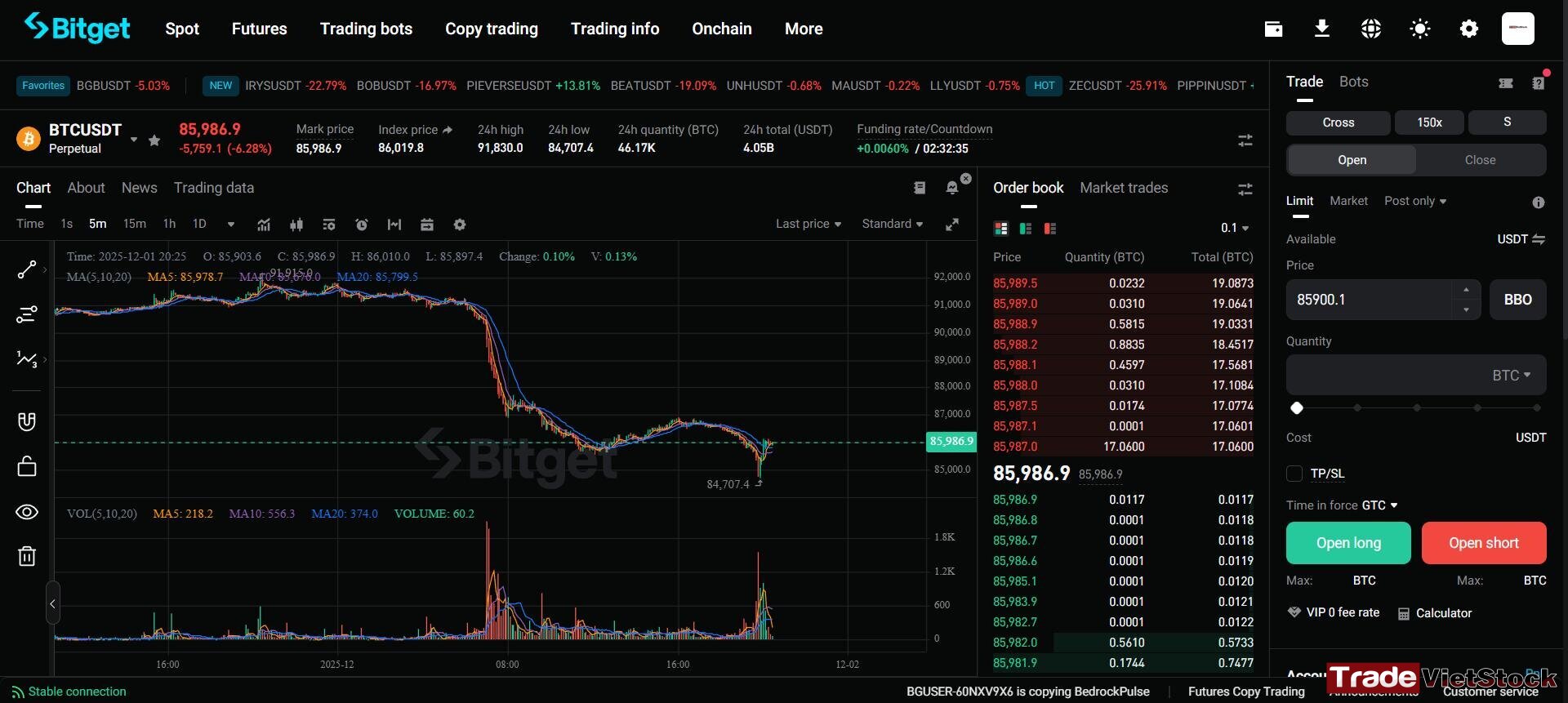Open the Post only dropdown
Screen dimensions: 1568x703
1415,201
